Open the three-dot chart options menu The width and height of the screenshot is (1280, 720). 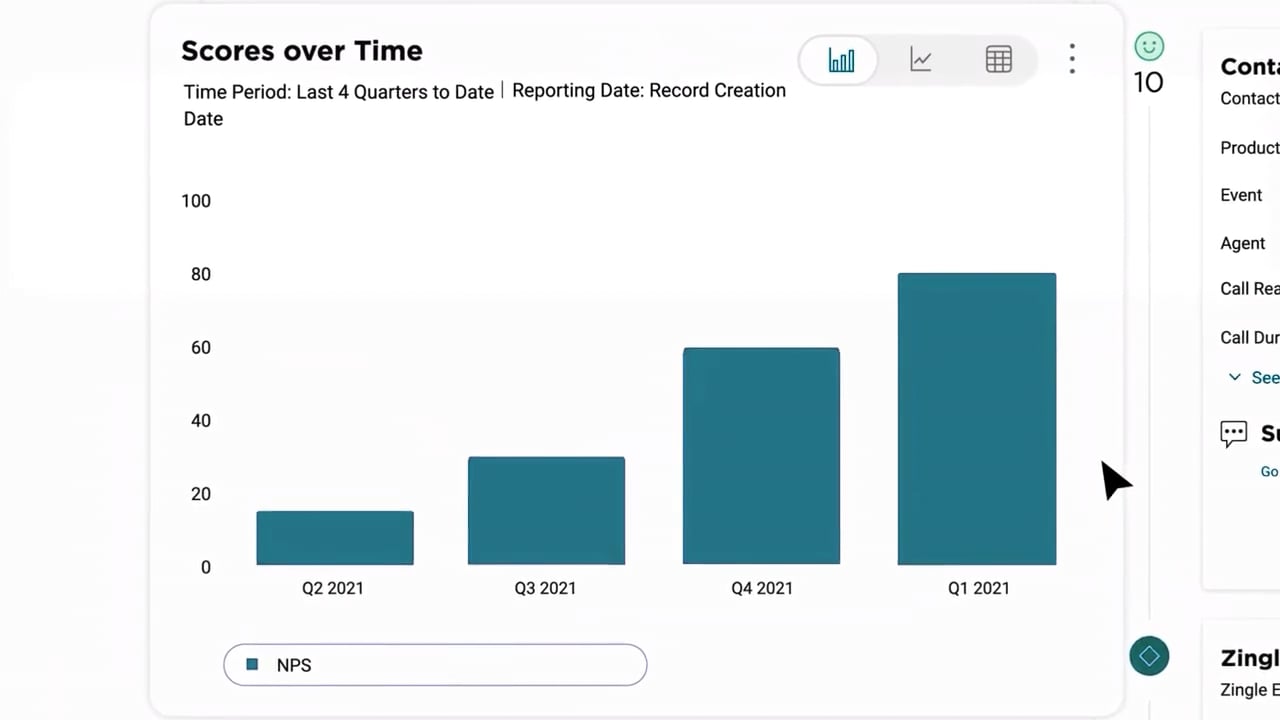1072,59
